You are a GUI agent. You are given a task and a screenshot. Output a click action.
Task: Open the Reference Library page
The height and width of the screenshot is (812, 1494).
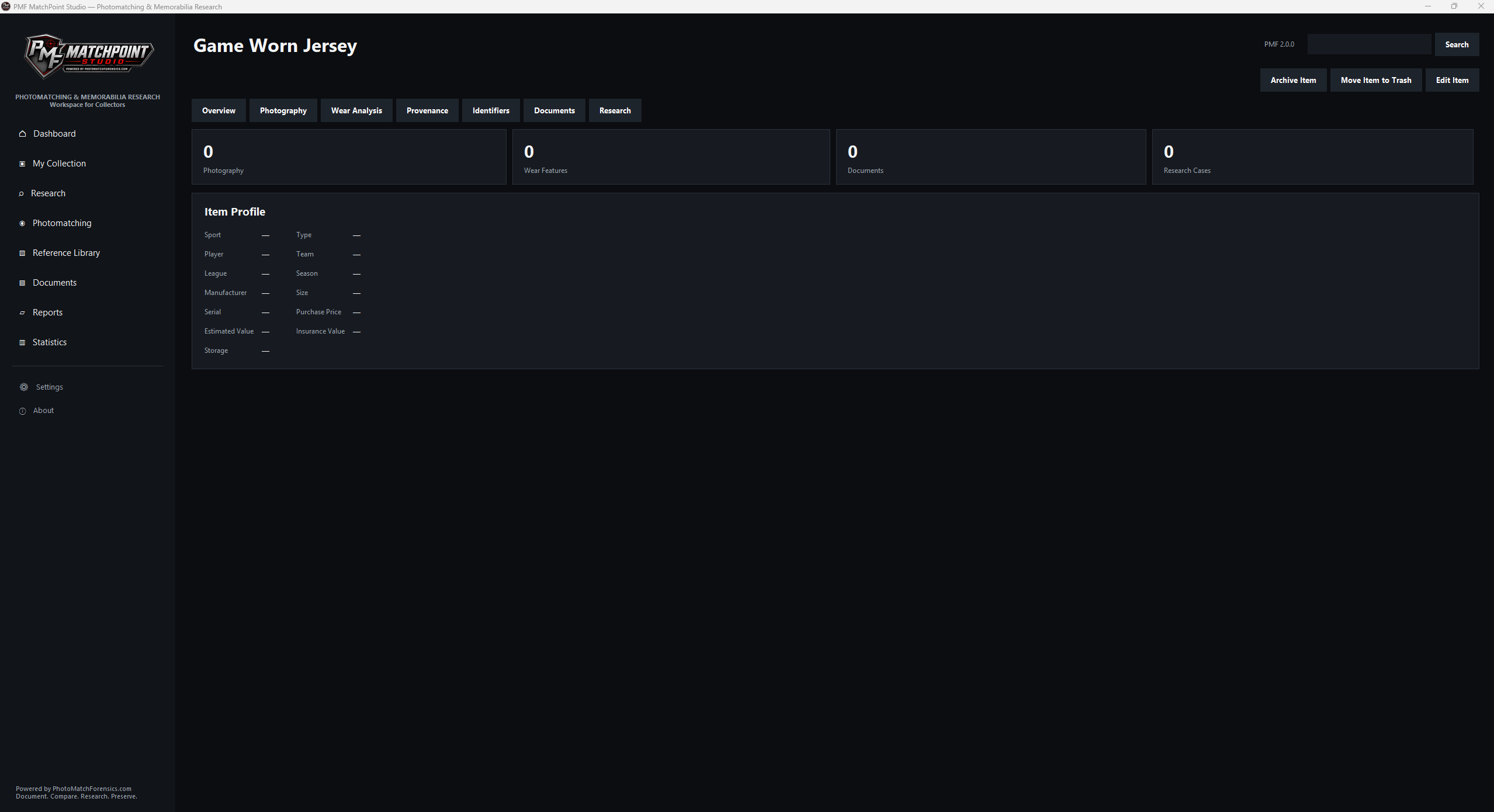pyautogui.click(x=66, y=253)
